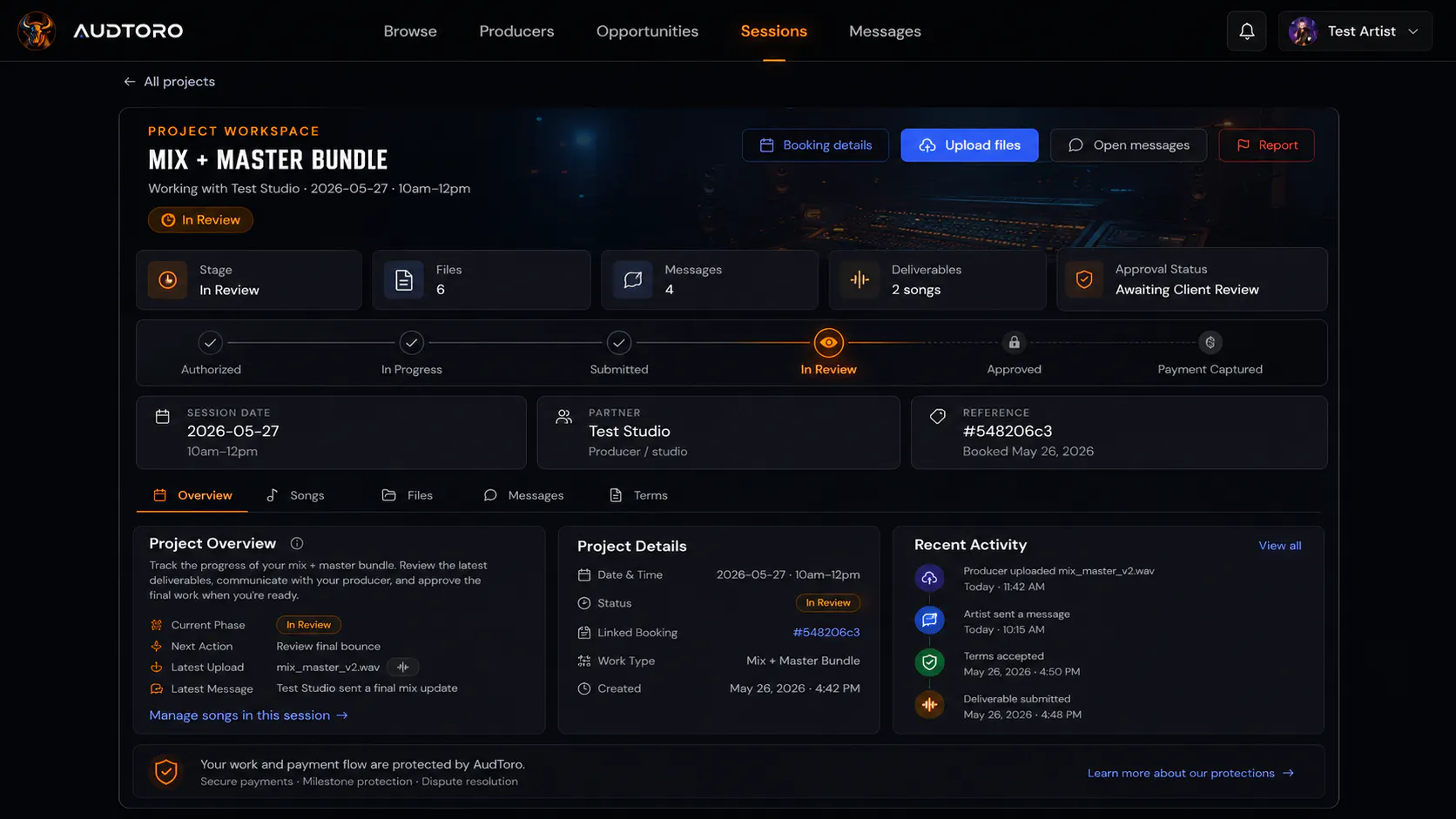
Task: Click the waveform icon beside mix_master_v2.wav
Action: coord(403,668)
